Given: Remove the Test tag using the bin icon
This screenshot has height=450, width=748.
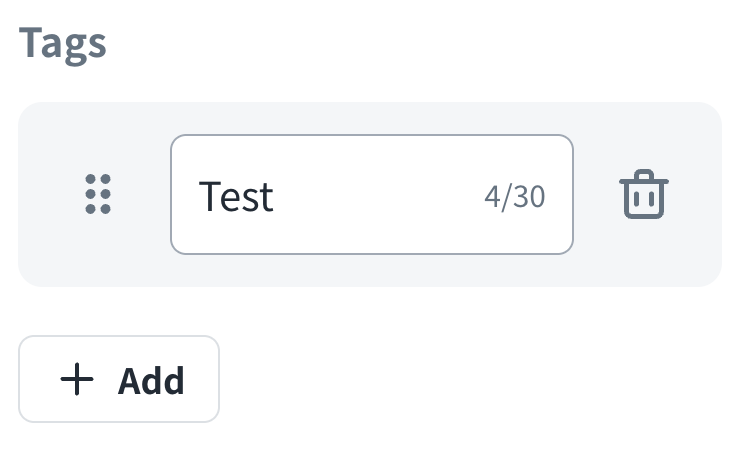Looking at the screenshot, I should pos(644,194).
